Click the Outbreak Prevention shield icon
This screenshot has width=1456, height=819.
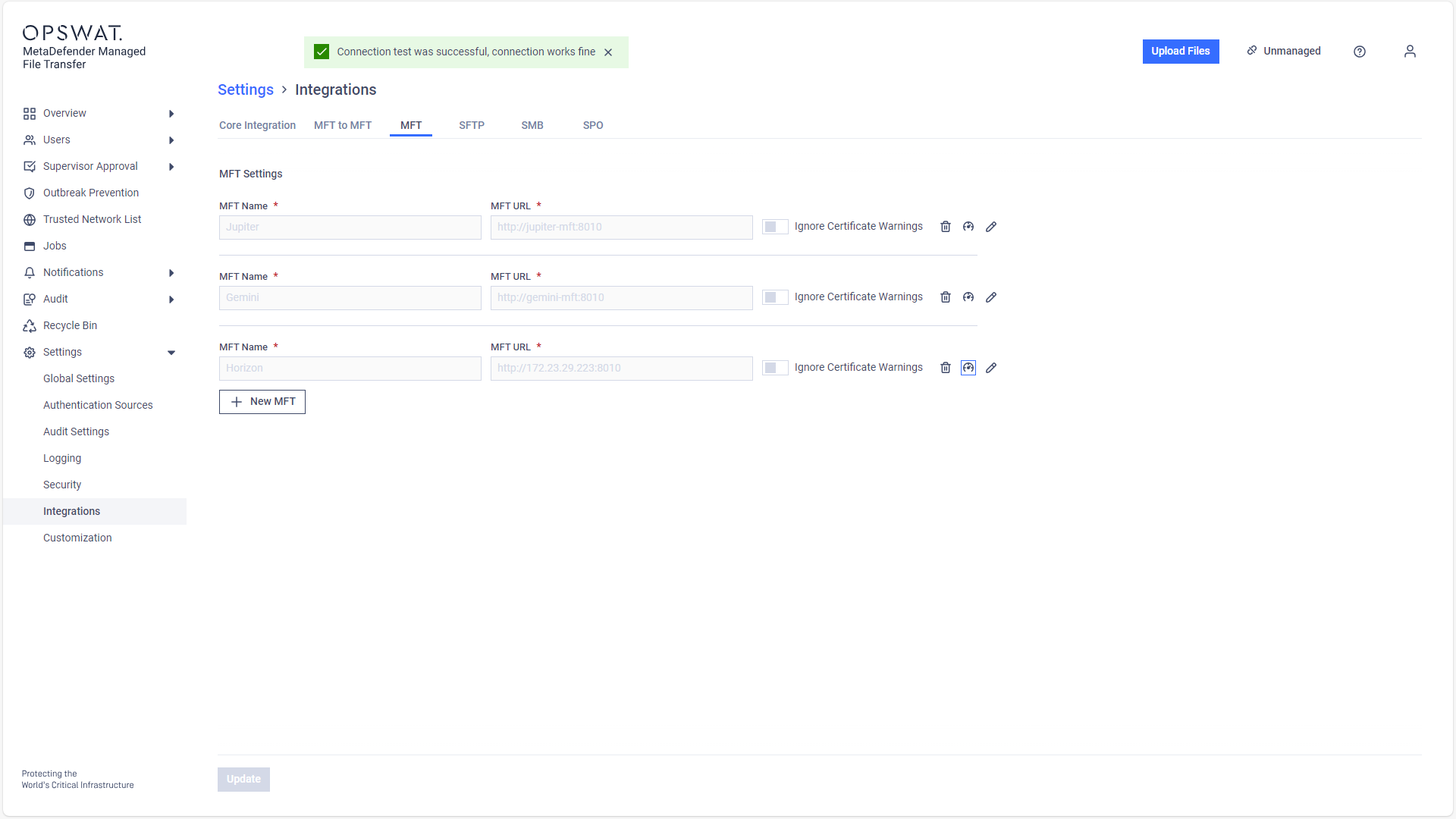(30, 193)
